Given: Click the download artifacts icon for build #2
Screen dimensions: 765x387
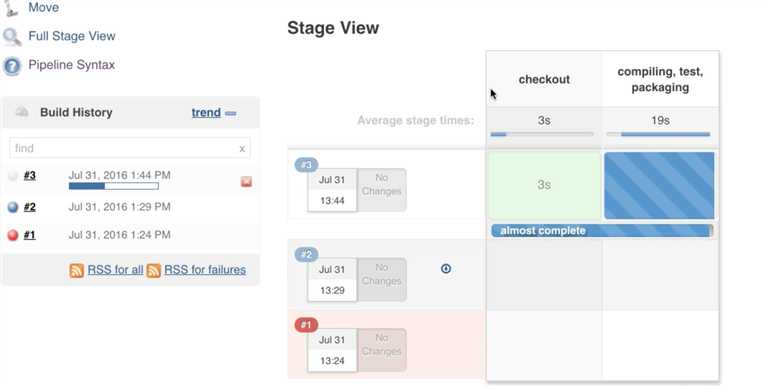Looking at the screenshot, I should (445, 268).
